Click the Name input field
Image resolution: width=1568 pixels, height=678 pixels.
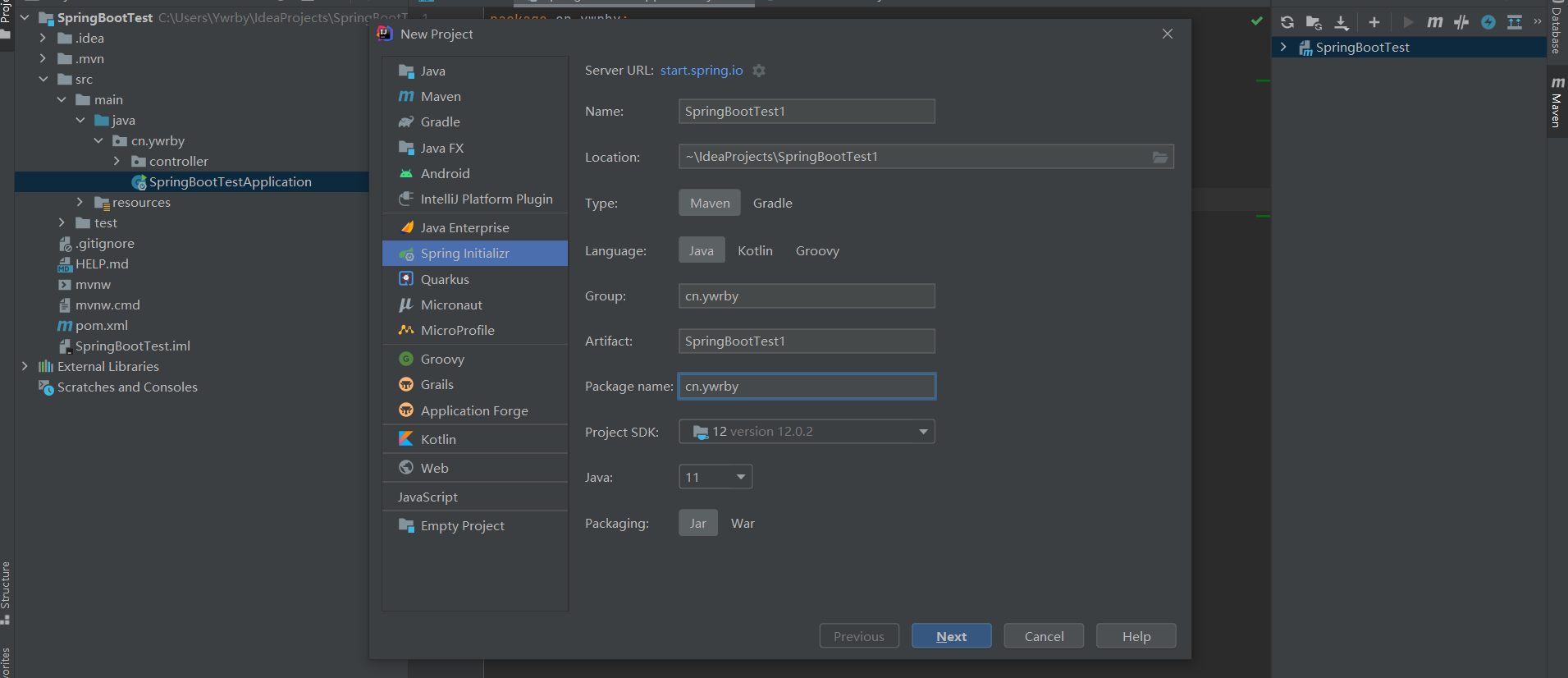click(807, 112)
